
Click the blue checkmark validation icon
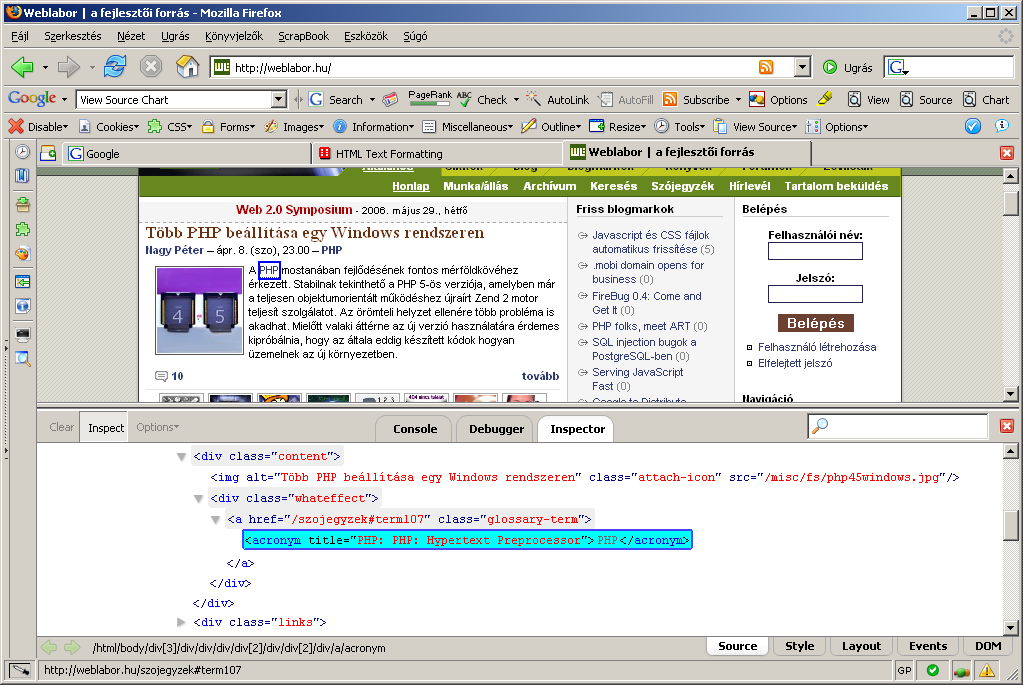pos(973,126)
